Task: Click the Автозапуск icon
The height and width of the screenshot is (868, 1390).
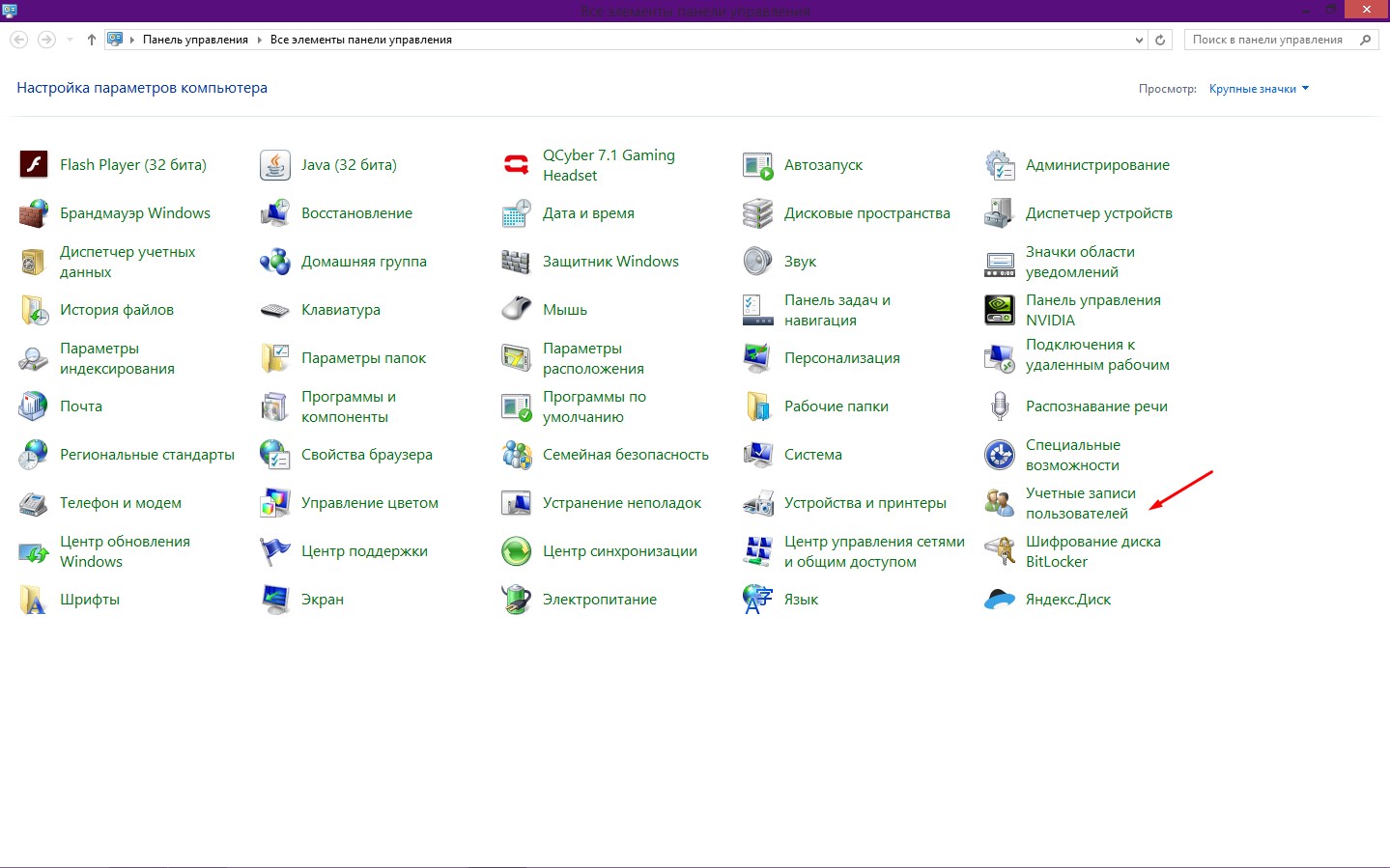Action: click(x=758, y=165)
